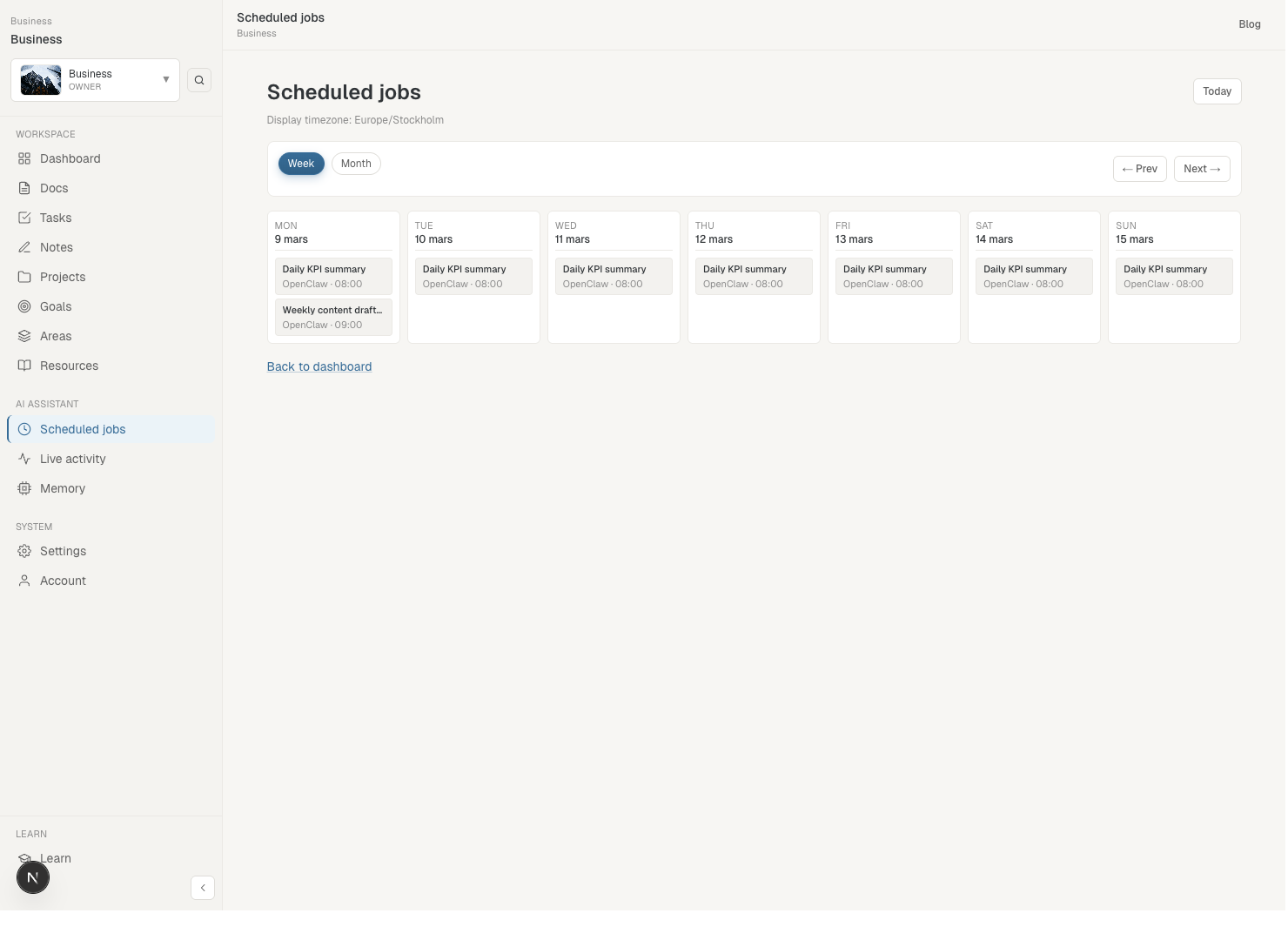Keep Week view selected
The width and height of the screenshot is (1288, 940).
click(x=300, y=164)
